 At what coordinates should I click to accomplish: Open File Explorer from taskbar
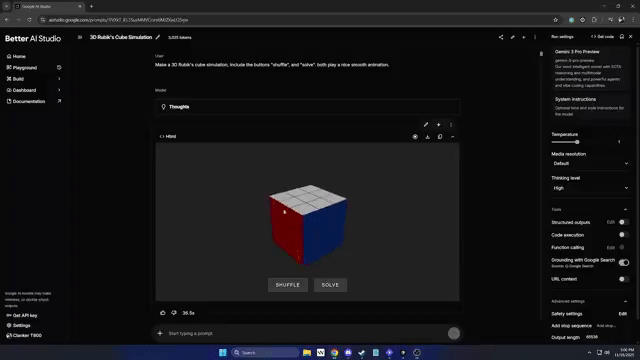pos(307,352)
